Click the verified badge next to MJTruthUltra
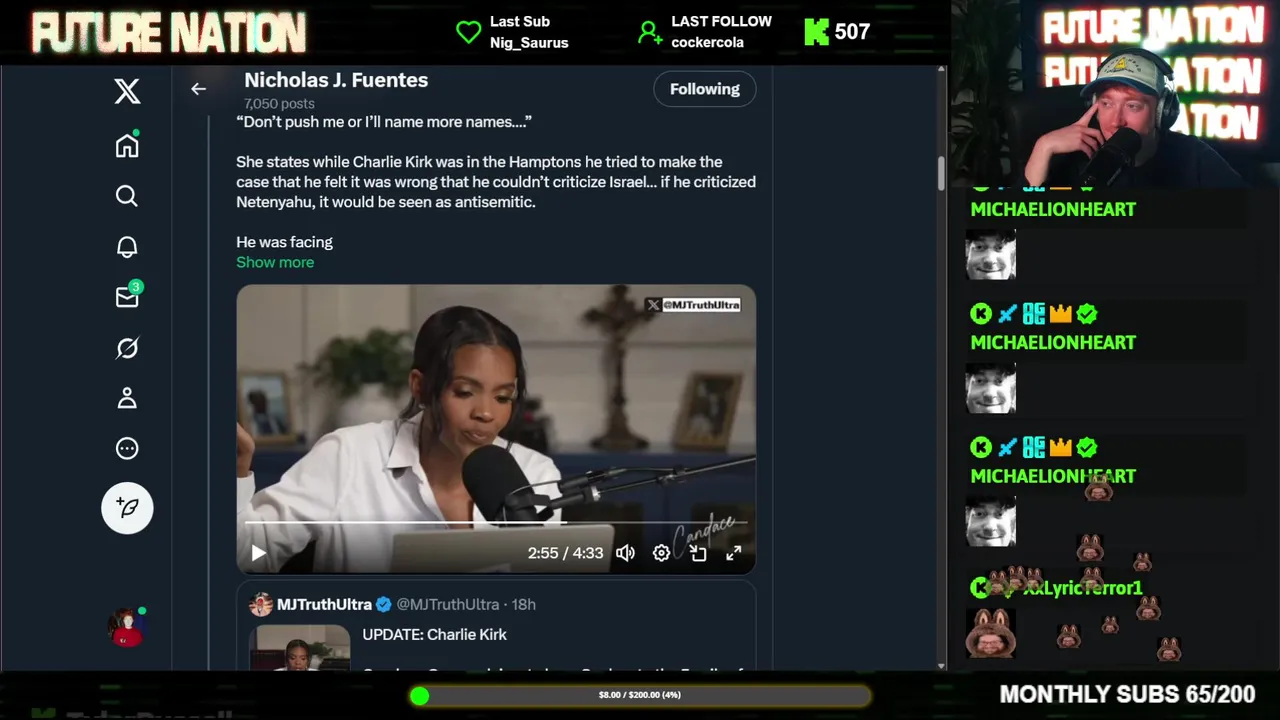This screenshot has width=1280, height=720. [x=383, y=604]
